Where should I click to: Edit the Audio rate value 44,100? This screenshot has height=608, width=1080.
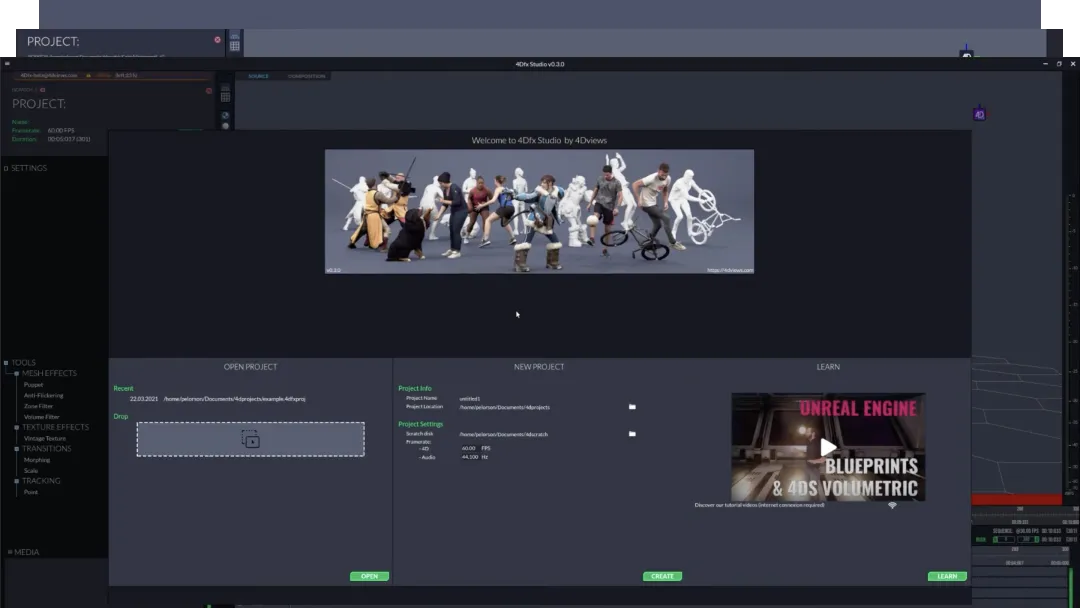coord(470,457)
